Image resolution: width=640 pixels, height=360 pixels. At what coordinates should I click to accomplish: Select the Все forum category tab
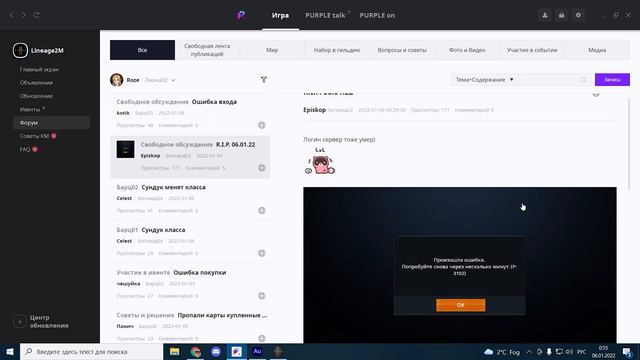tap(142, 50)
